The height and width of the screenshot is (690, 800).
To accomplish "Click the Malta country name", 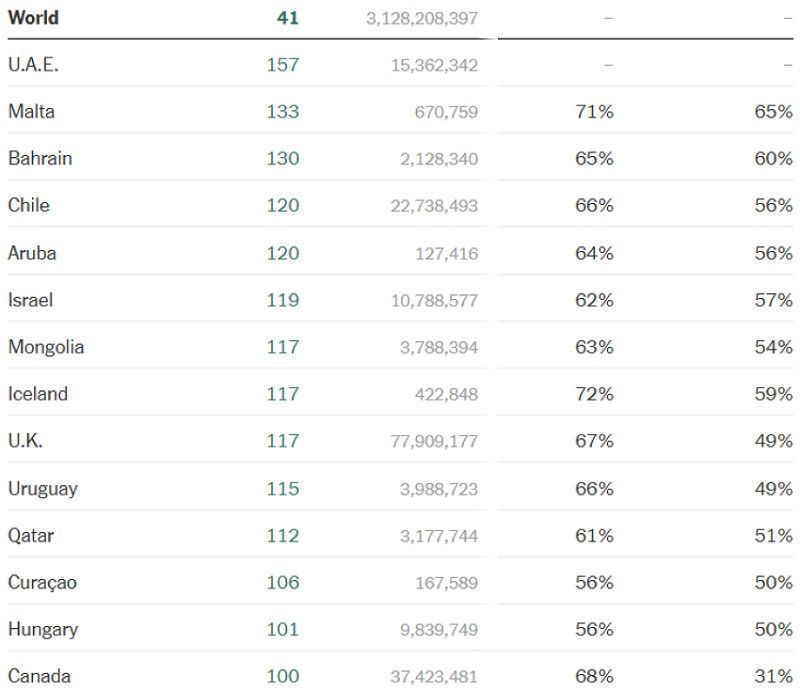I will [32, 112].
